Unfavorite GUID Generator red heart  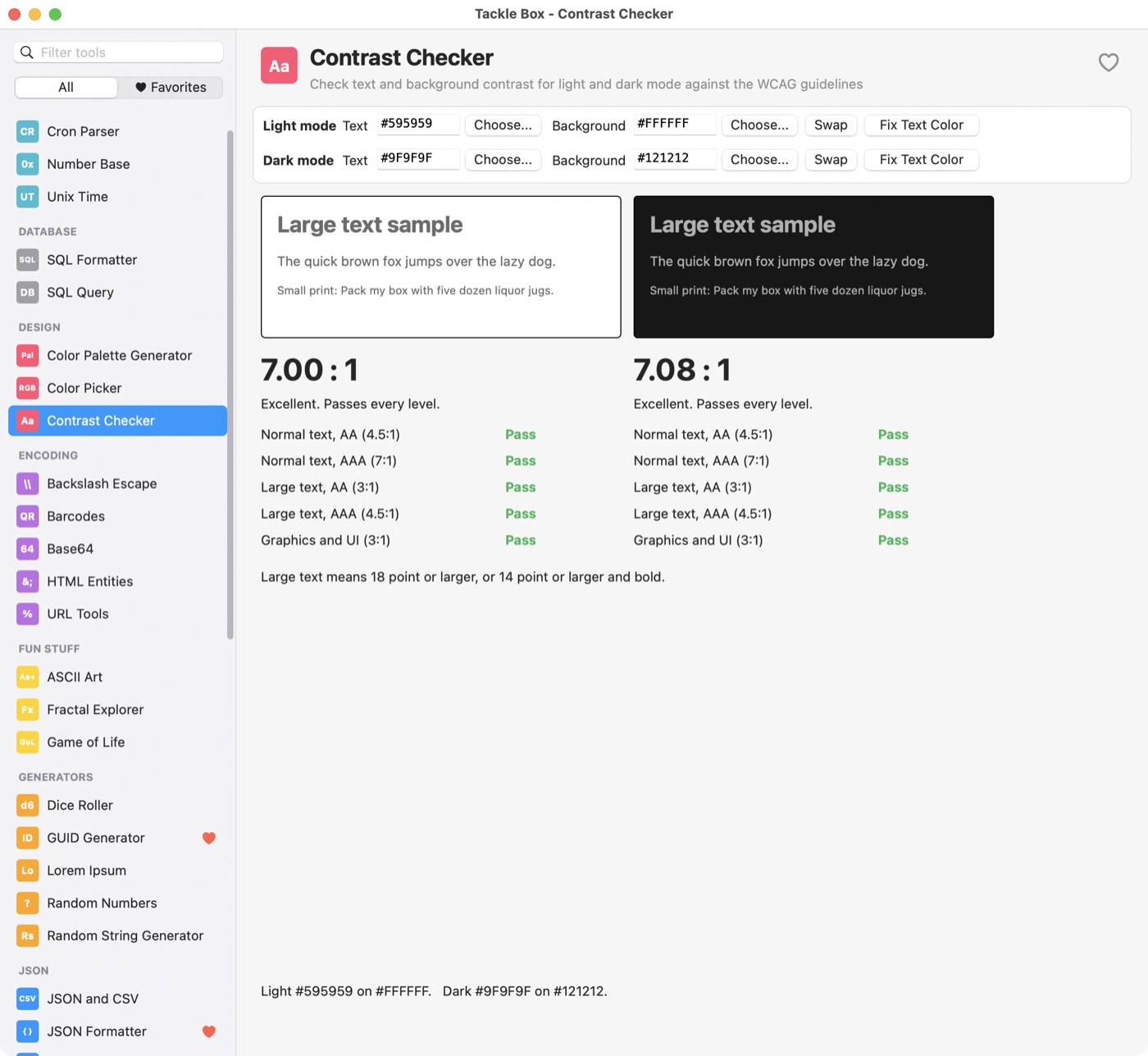click(x=209, y=838)
